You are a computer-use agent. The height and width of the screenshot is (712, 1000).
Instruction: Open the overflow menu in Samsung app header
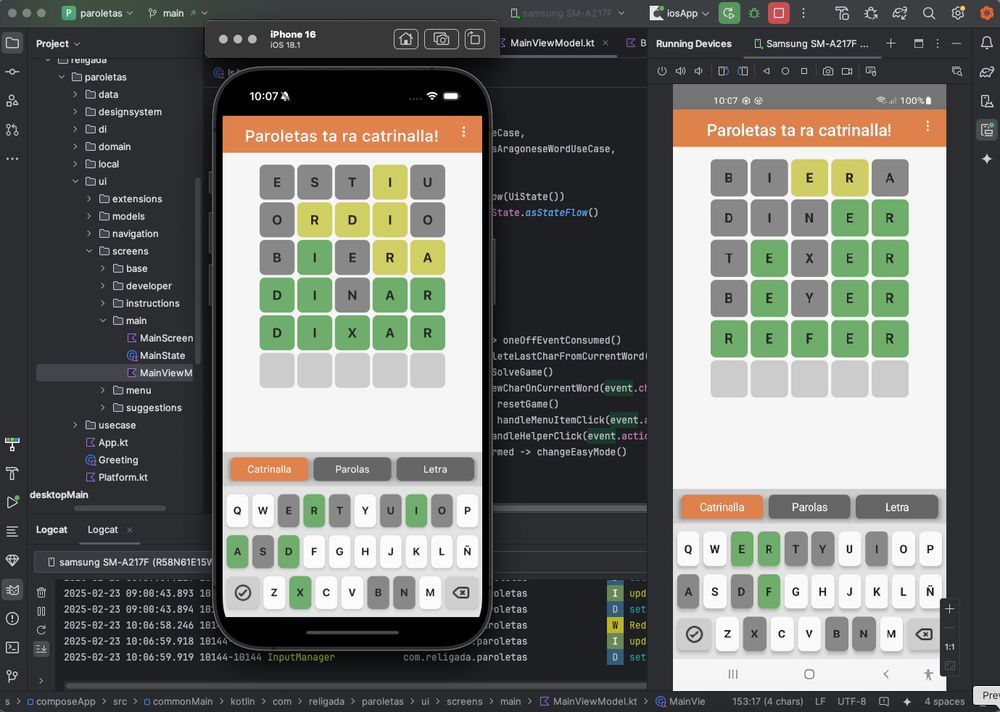(927, 126)
